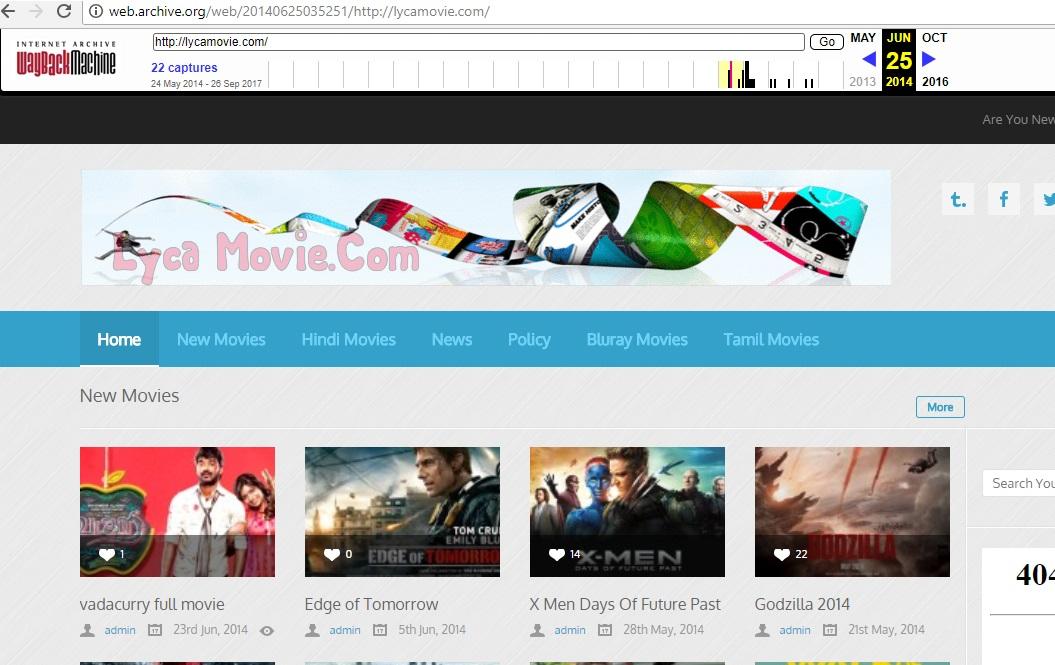Viewport: 1055px width, 665px height.
Task: Click admin author link under Godzilla 2014
Action: [795, 630]
